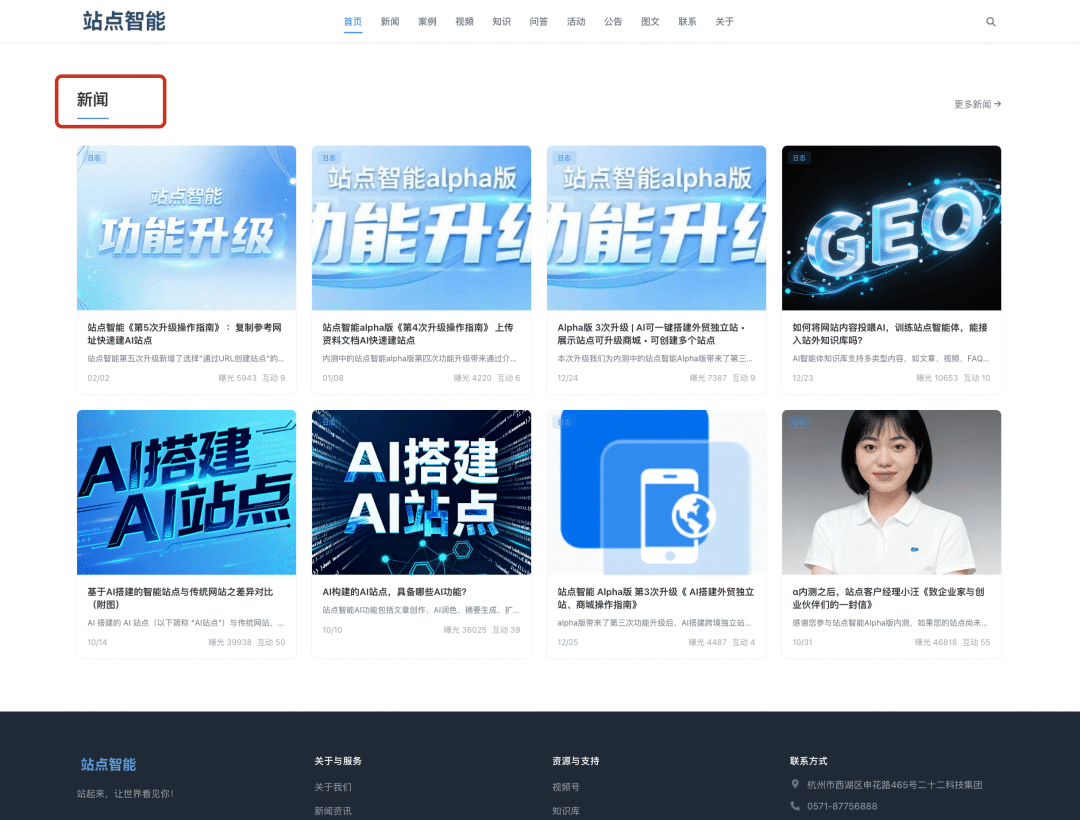
Task: Click the 视频号 footer link
Action: tap(566, 787)
